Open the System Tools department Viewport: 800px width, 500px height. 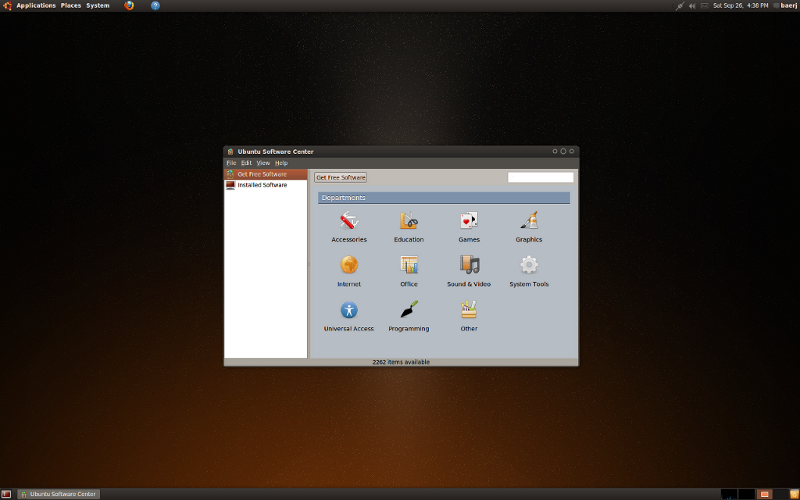click(529, 271)
